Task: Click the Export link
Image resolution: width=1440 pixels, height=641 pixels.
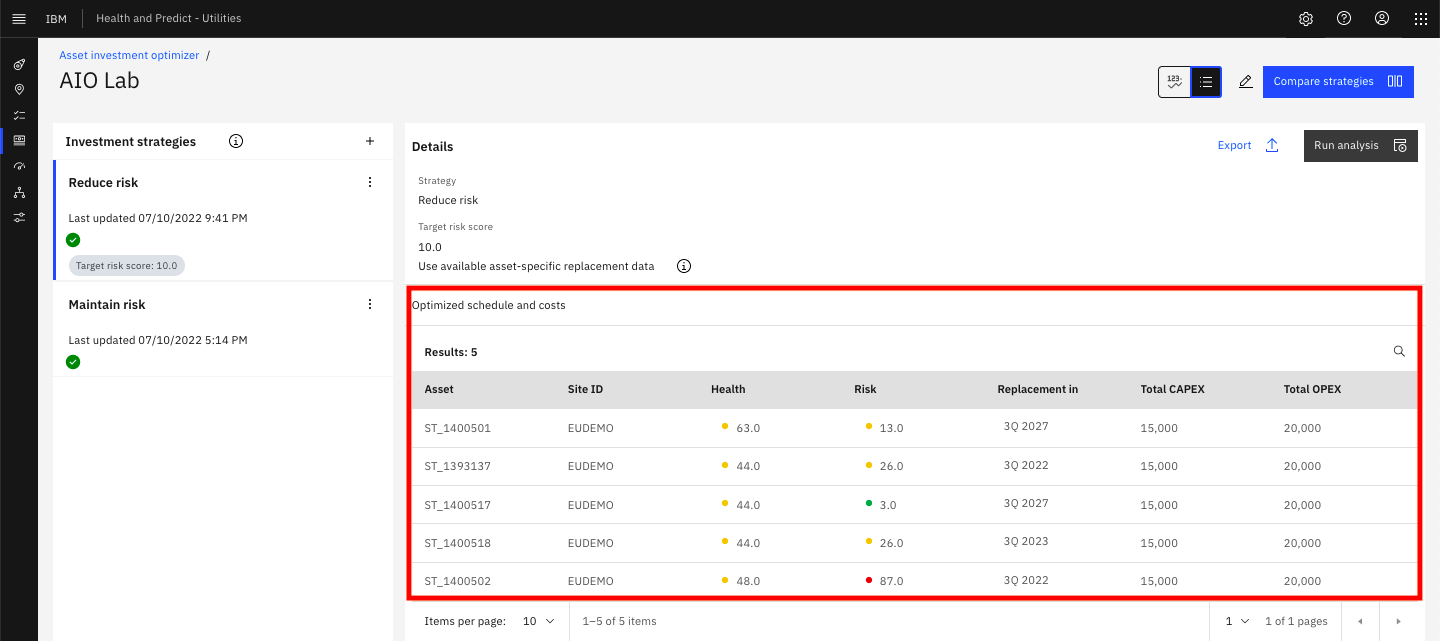Action: [1234, 146]
